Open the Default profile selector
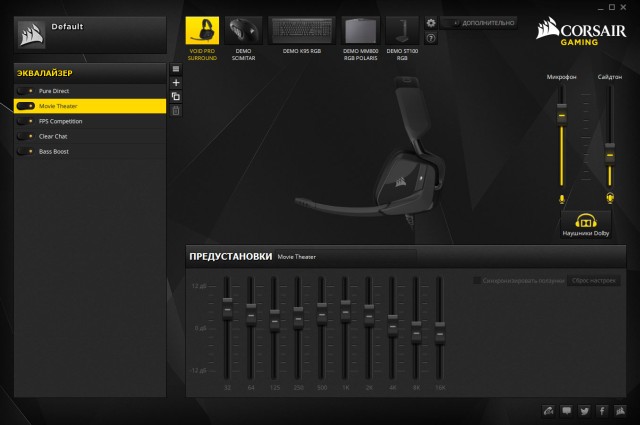This screenshot has height=425, width=640. (x=90, y=35)
